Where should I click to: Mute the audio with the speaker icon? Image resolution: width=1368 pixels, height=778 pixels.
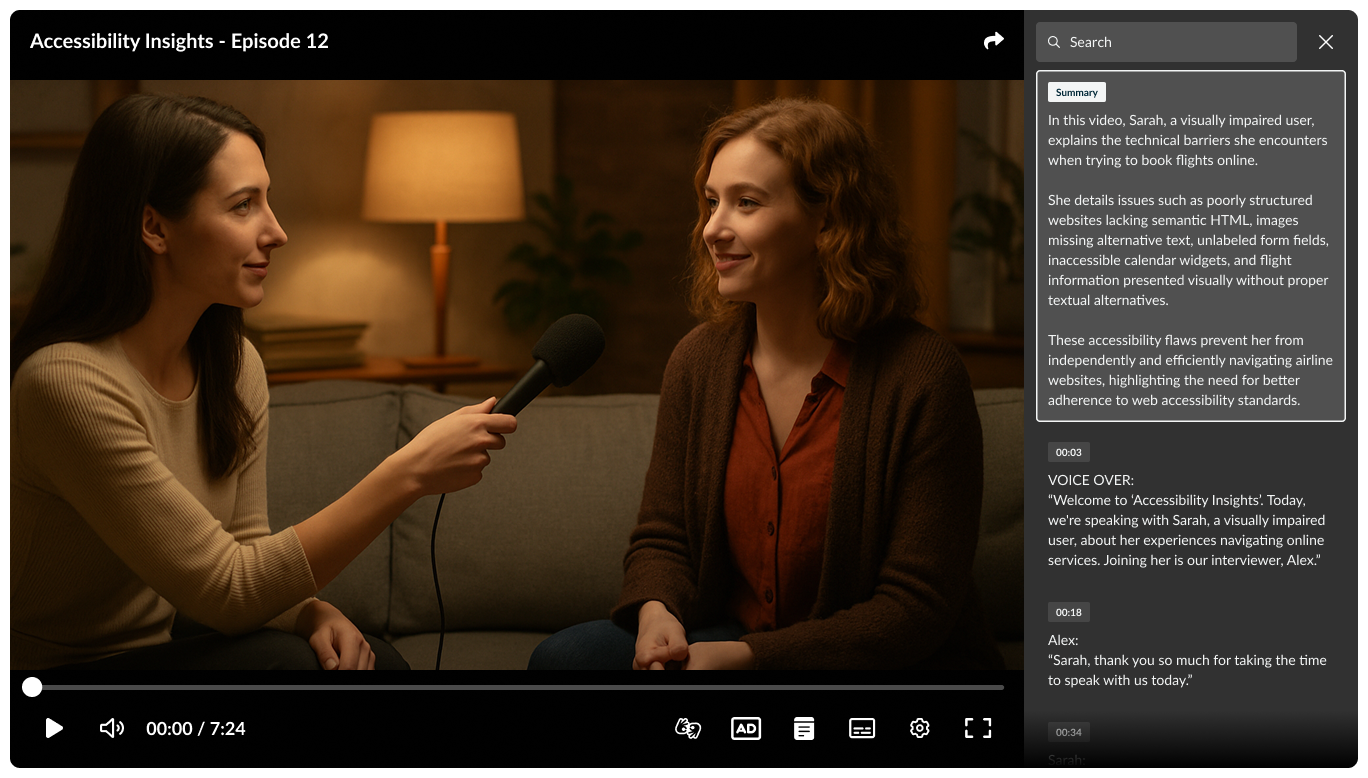click(x=112, y=728)
